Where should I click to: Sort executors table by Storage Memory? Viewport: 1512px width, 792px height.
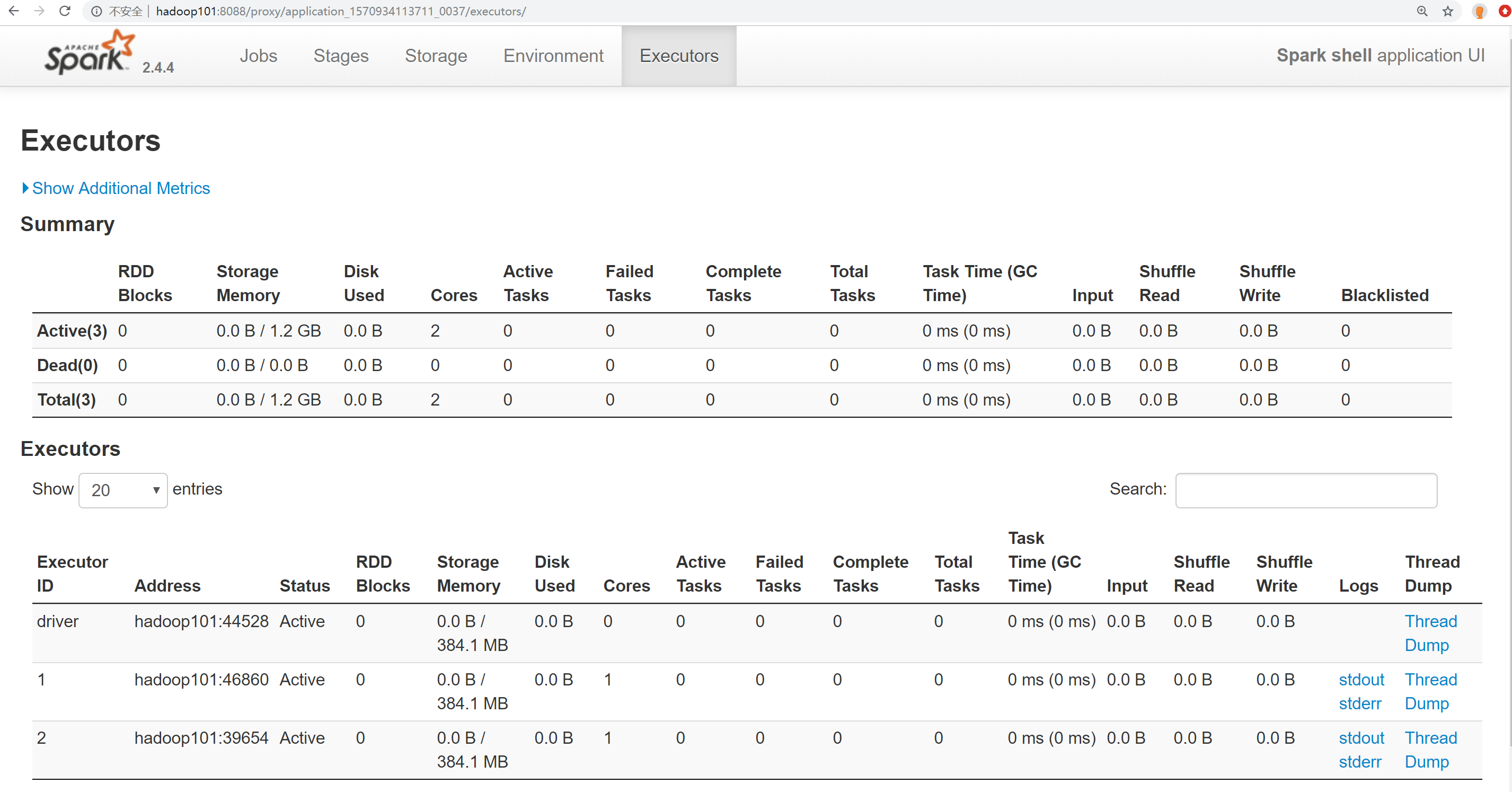click(x=468, y=574)
